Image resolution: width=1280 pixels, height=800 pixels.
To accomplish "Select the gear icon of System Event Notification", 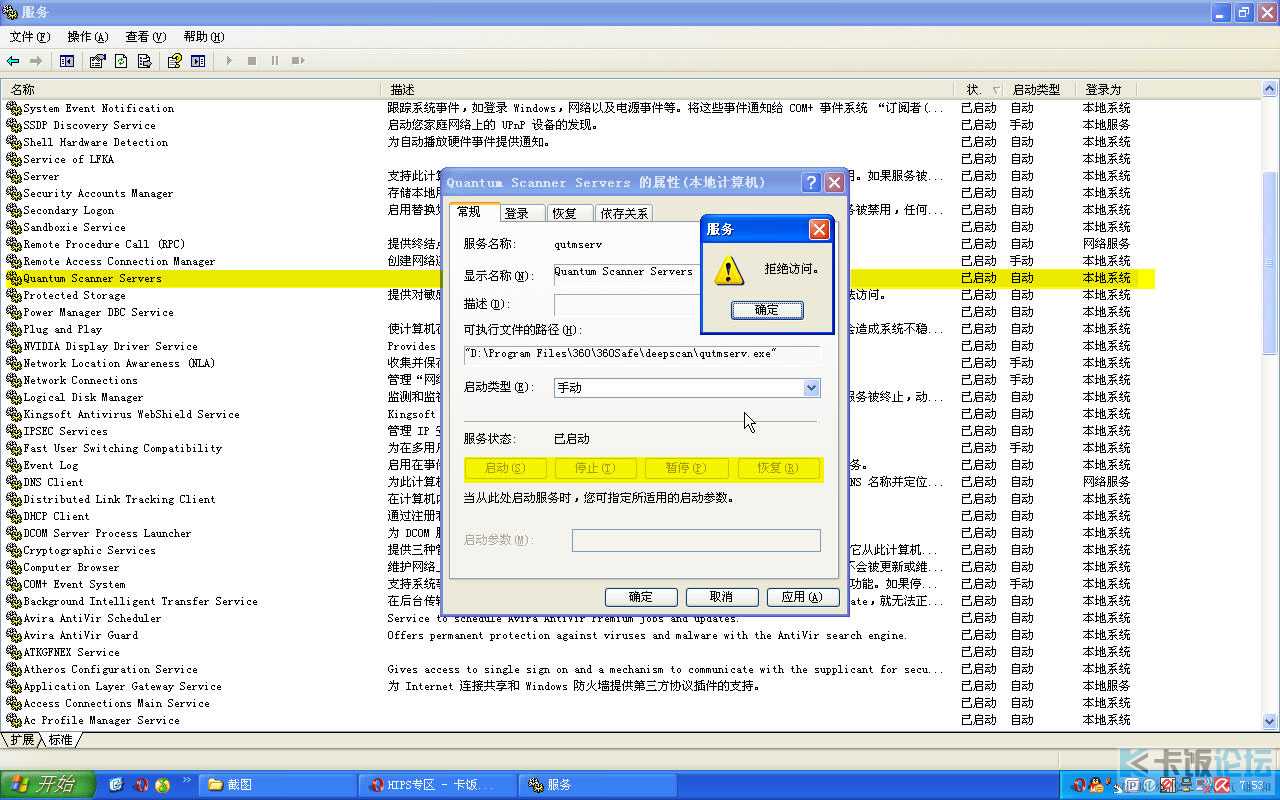I will [14, 108].
